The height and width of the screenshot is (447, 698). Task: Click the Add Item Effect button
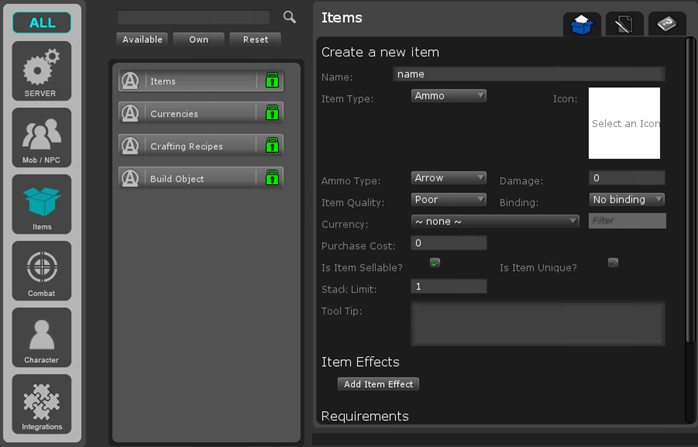tap(378, 384)
